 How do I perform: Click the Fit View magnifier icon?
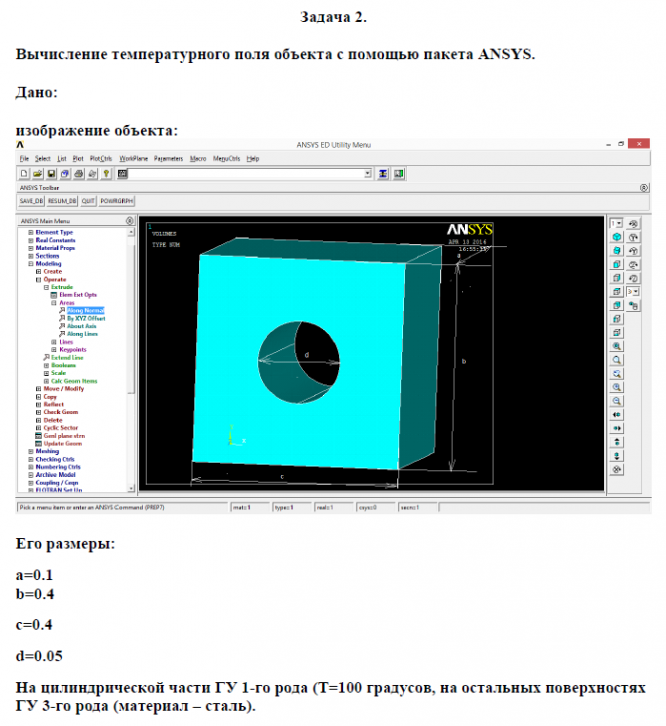616,346
